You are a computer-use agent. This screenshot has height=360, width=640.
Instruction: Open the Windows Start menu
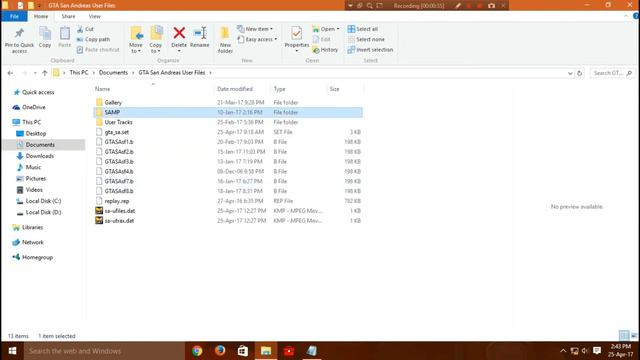[12, 351]
